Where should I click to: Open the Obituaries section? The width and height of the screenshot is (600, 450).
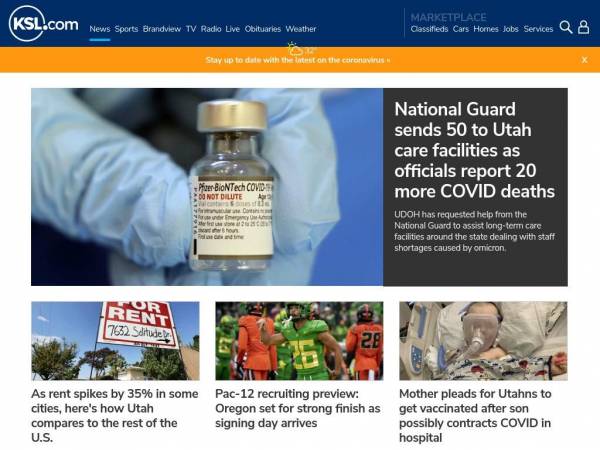pos(262,29)
